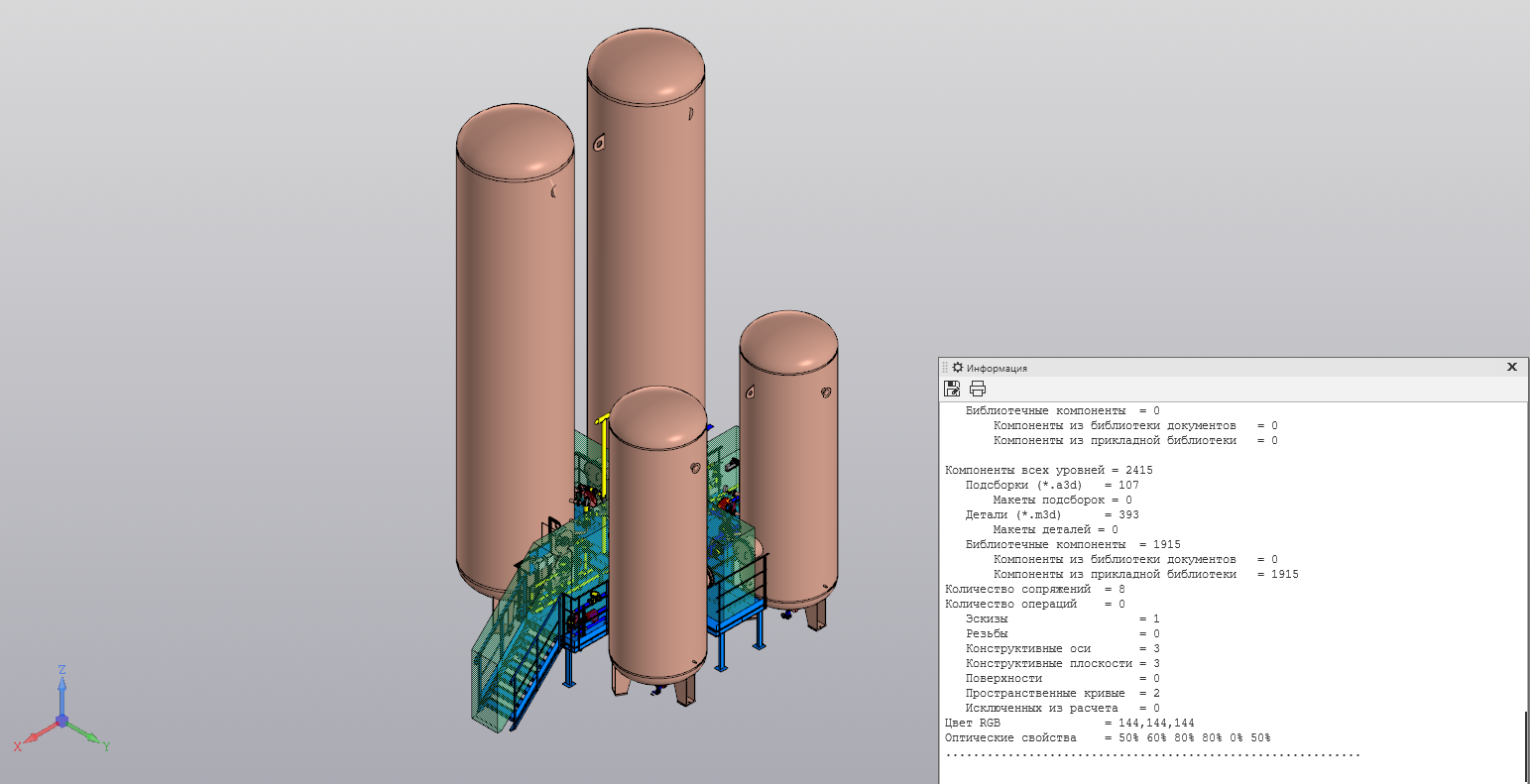This screenshot has width=1530, height=784.
Task: Click the green Y axis arrow
Action: tap(85, 734)
